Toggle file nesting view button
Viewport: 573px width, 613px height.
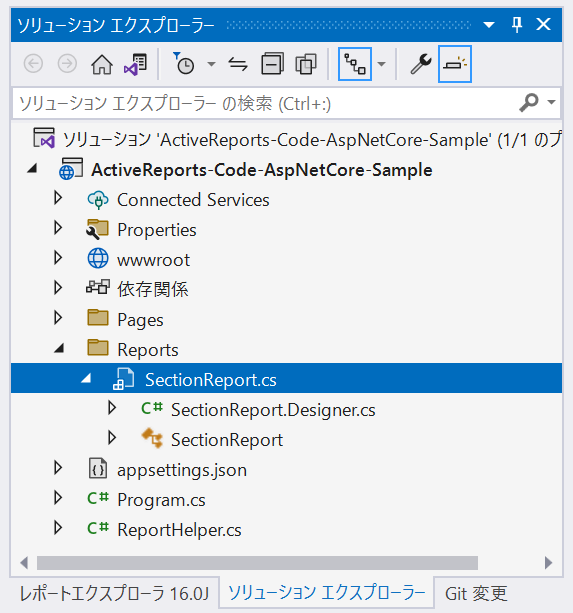pos(355,64)
